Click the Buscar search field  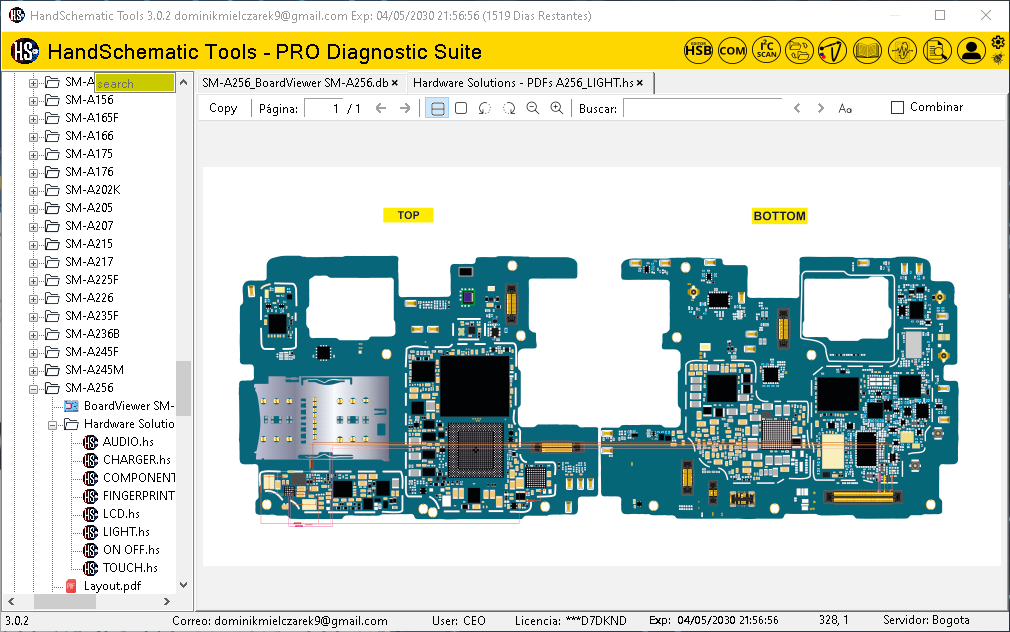tap(703, 108)
